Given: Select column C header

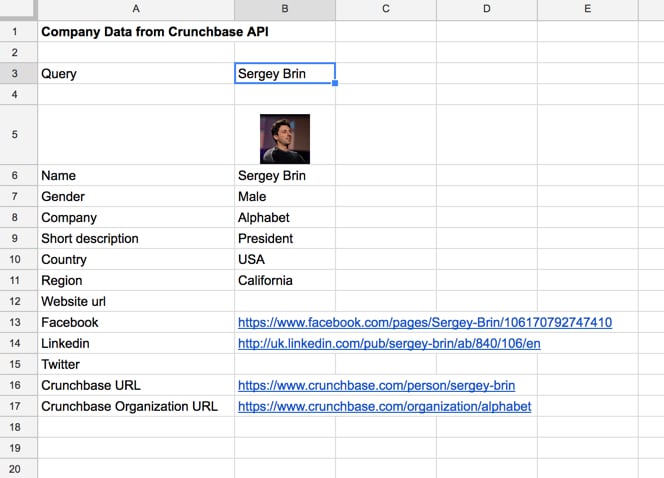Looking at the screenshot, I should pos(386,9).
